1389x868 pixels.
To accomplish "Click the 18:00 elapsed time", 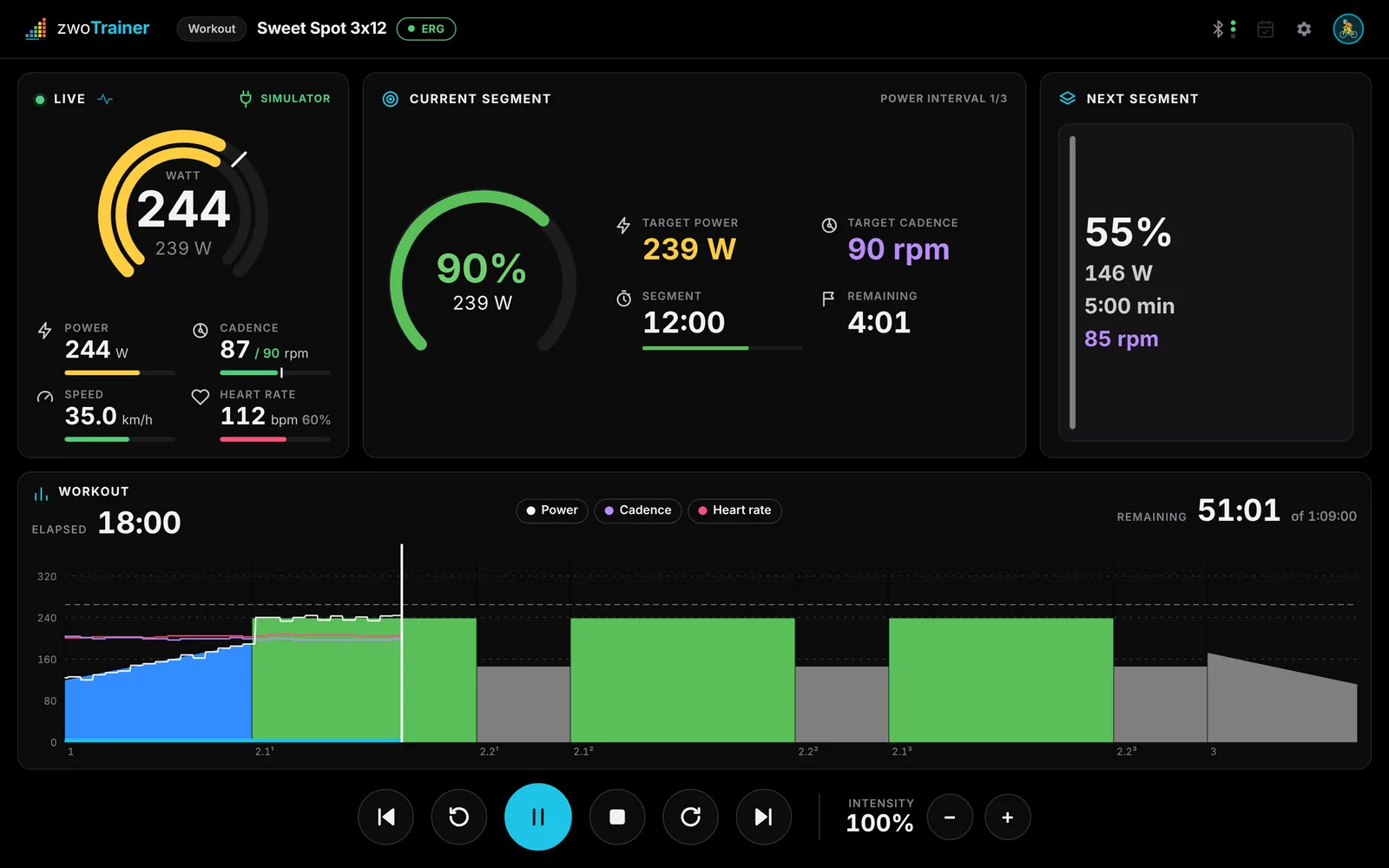I will 139,523.
